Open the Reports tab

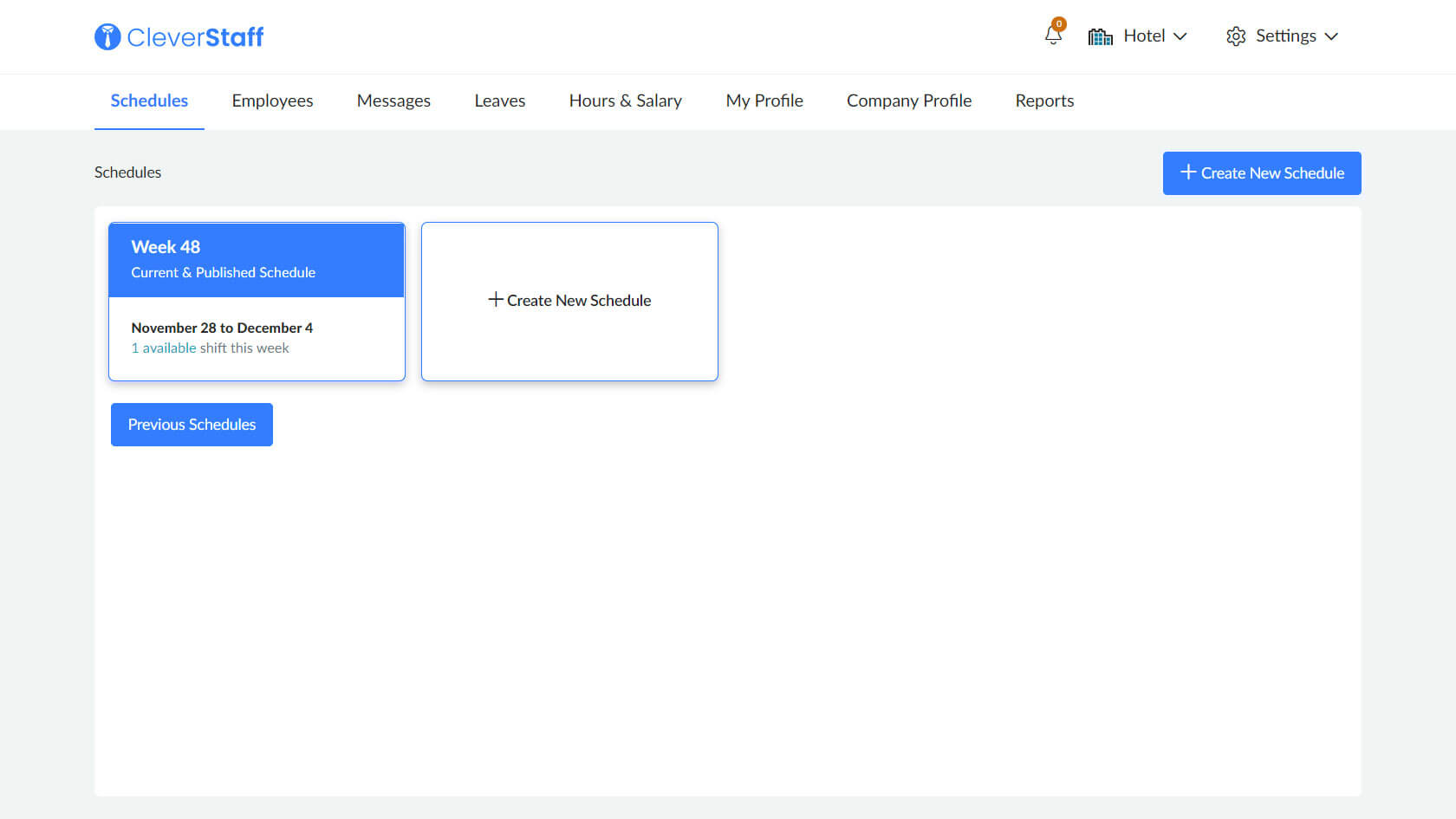(x=1044, y=101)
